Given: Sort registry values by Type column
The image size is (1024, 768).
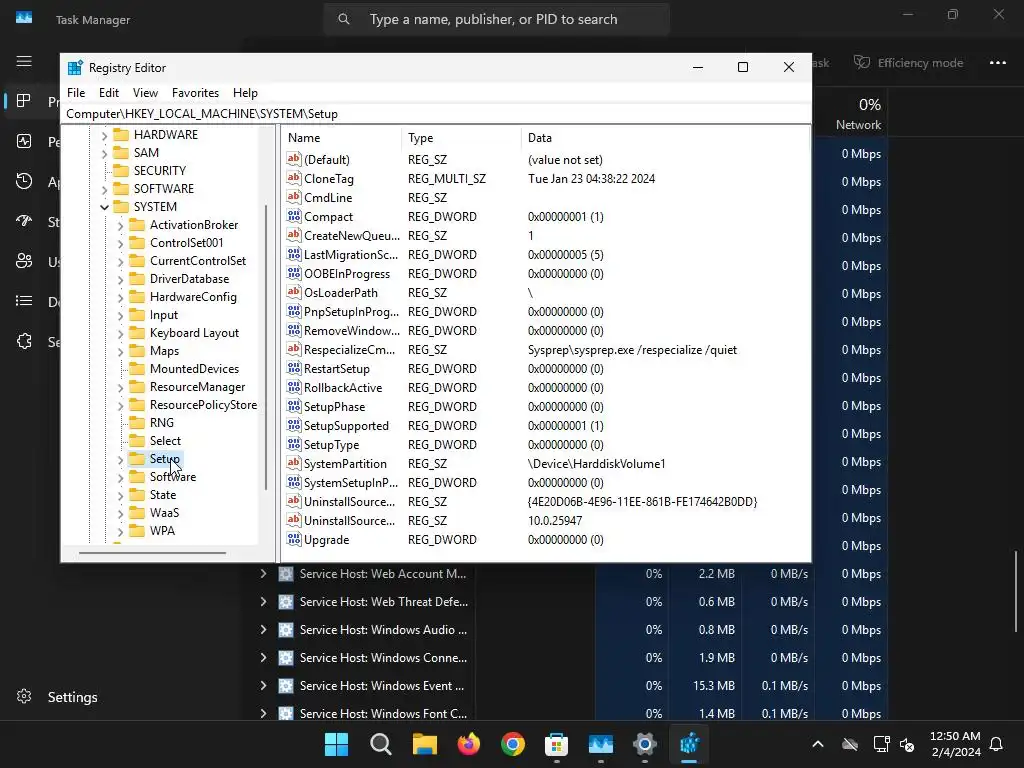Looking at the screenshot, I should (461, 138).
